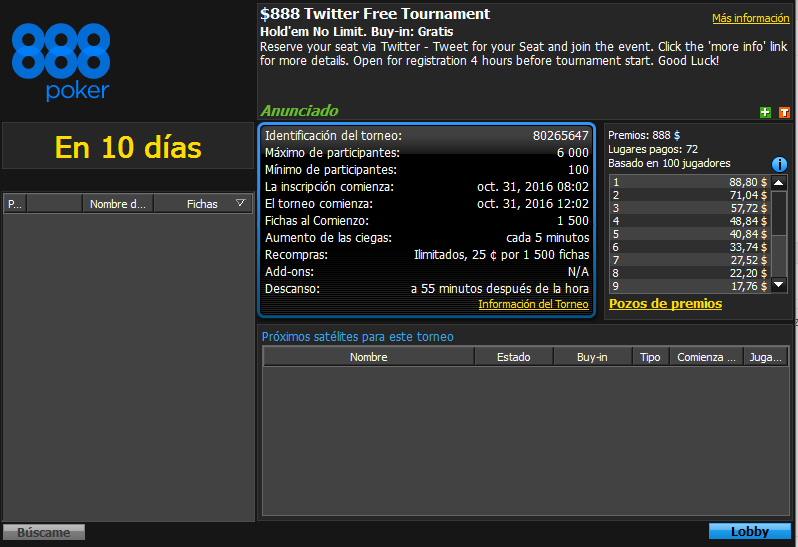This screenshot has width=798, height=547.
Task: Sort satellites by Estado column
Action: point(514,357)
